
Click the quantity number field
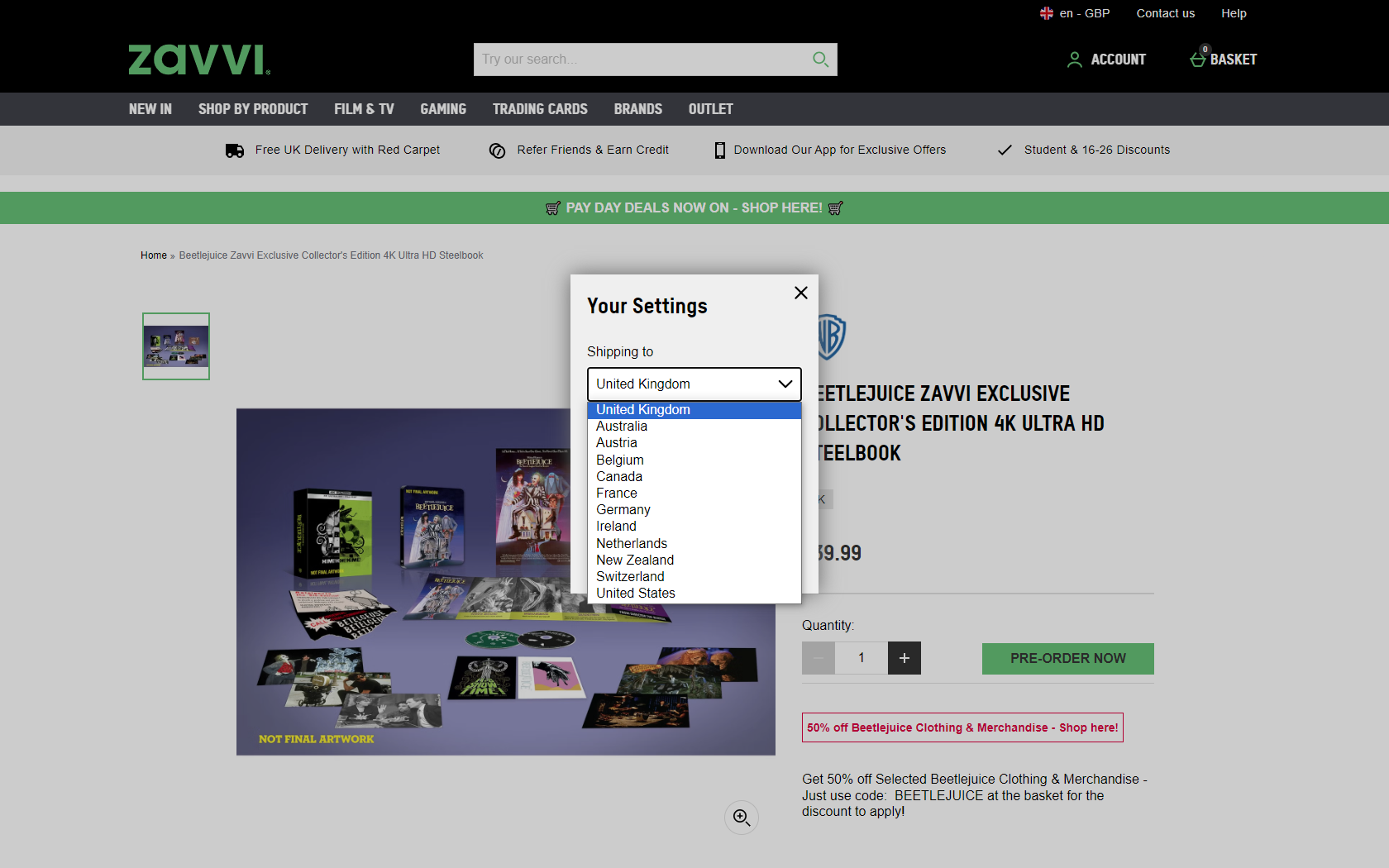pyautogui.click(x=862, y=658)
